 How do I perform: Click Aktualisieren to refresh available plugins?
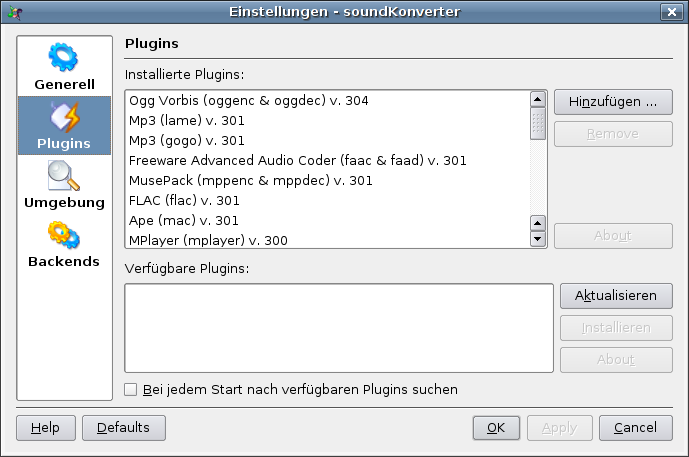pos(616,296)
